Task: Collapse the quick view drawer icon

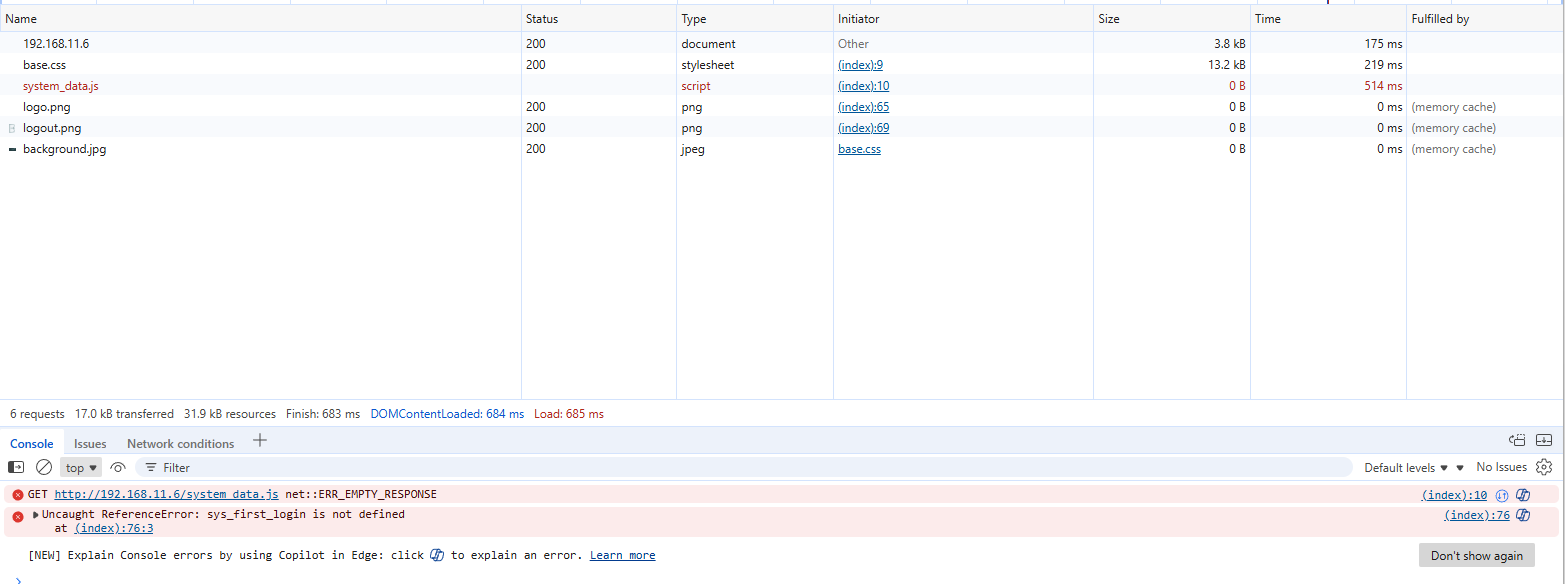Action: [1544, 440]
